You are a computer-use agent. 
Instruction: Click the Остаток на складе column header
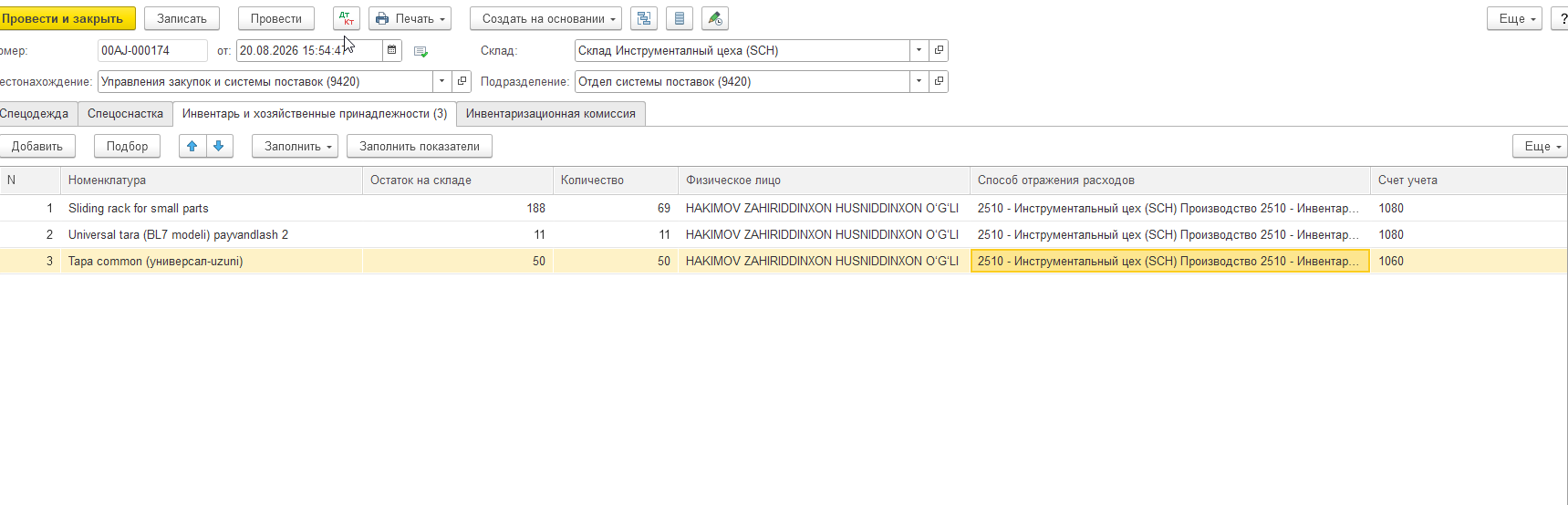click(x=458, y=180)
